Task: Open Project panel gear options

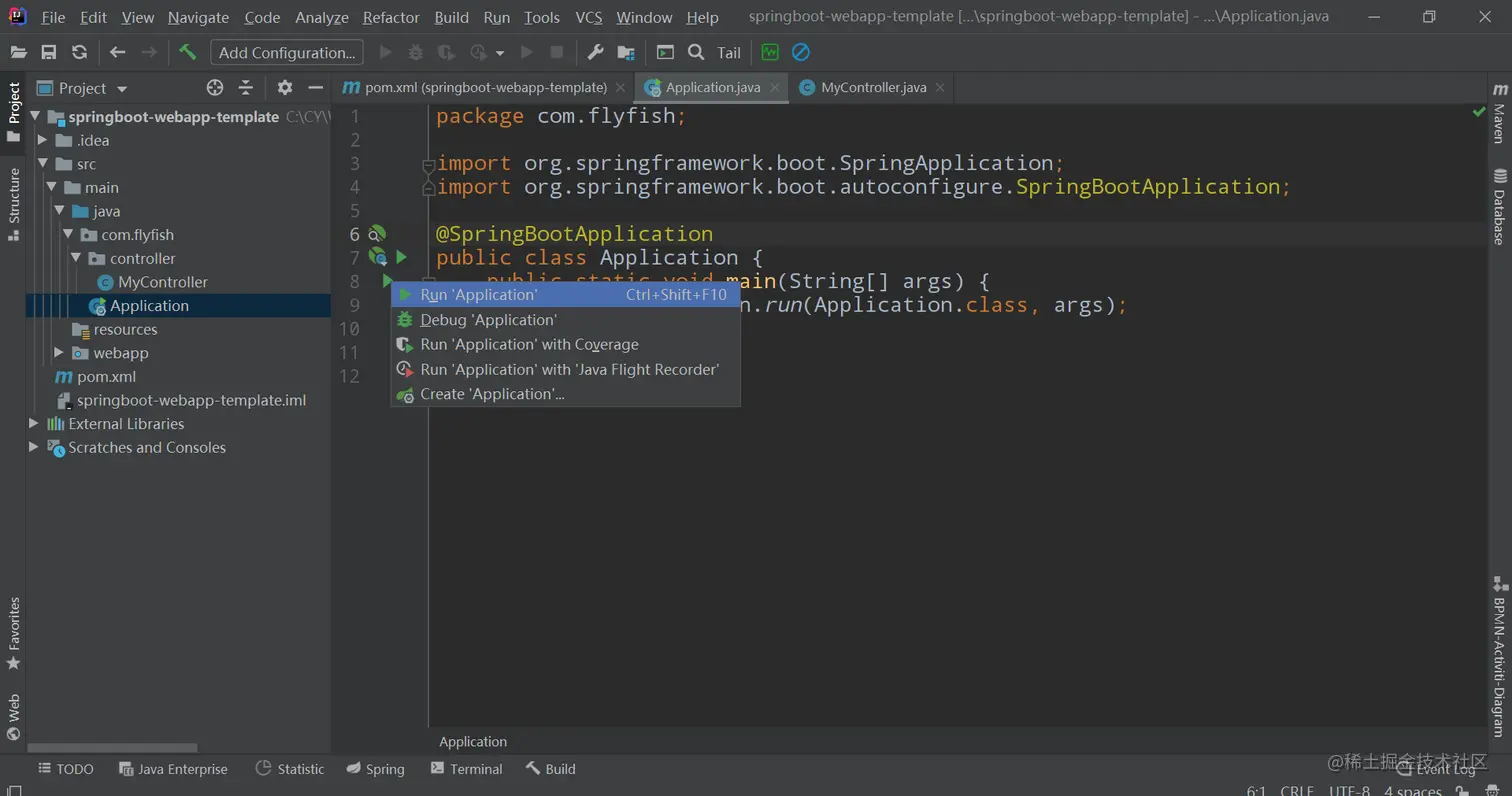Action: (285, 88)
